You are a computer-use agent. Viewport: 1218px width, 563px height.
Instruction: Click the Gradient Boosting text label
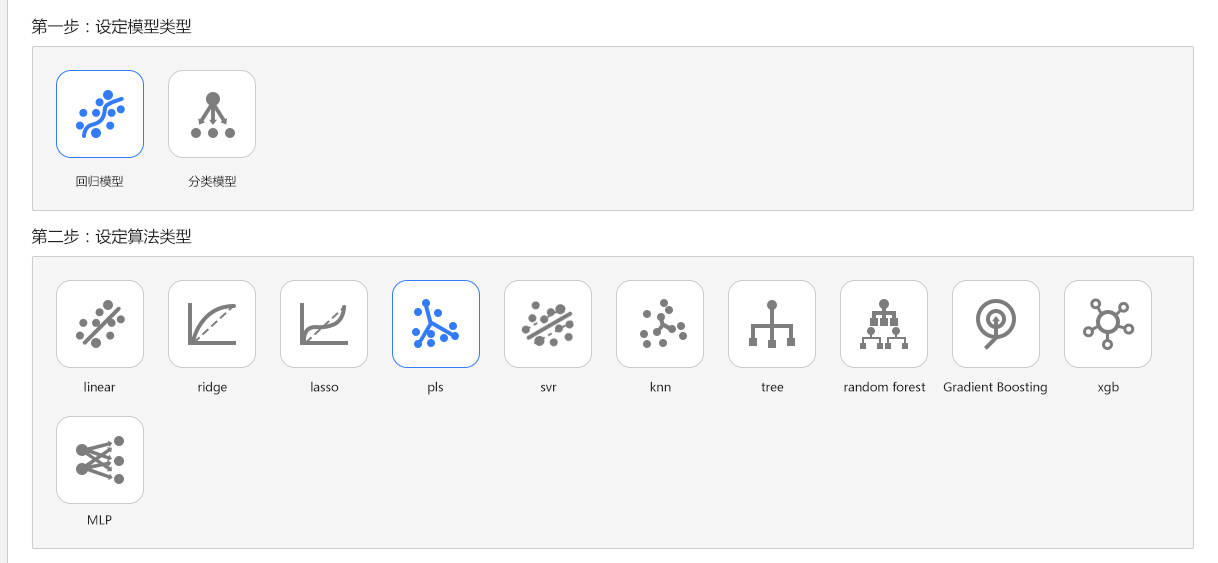995,387
